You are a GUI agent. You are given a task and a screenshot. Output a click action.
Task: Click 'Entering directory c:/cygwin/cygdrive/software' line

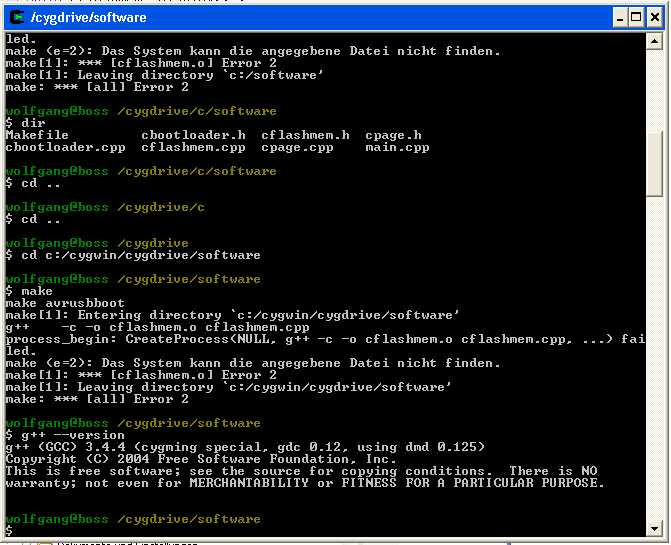pyautogui.click(x=232, y=315)
